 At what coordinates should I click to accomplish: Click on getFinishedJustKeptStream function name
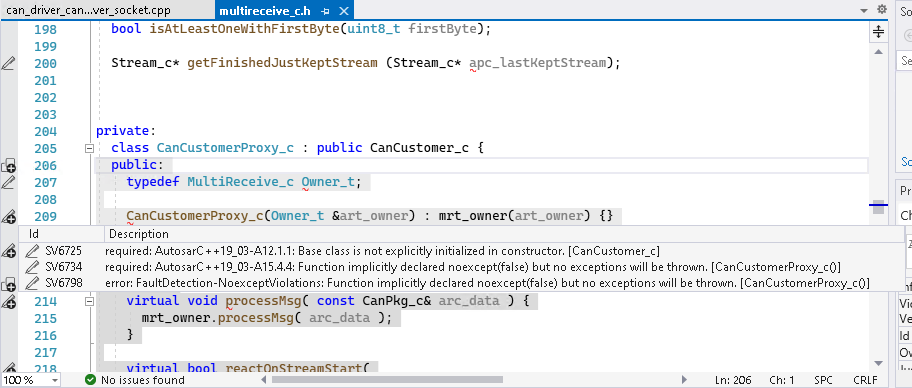282,63
